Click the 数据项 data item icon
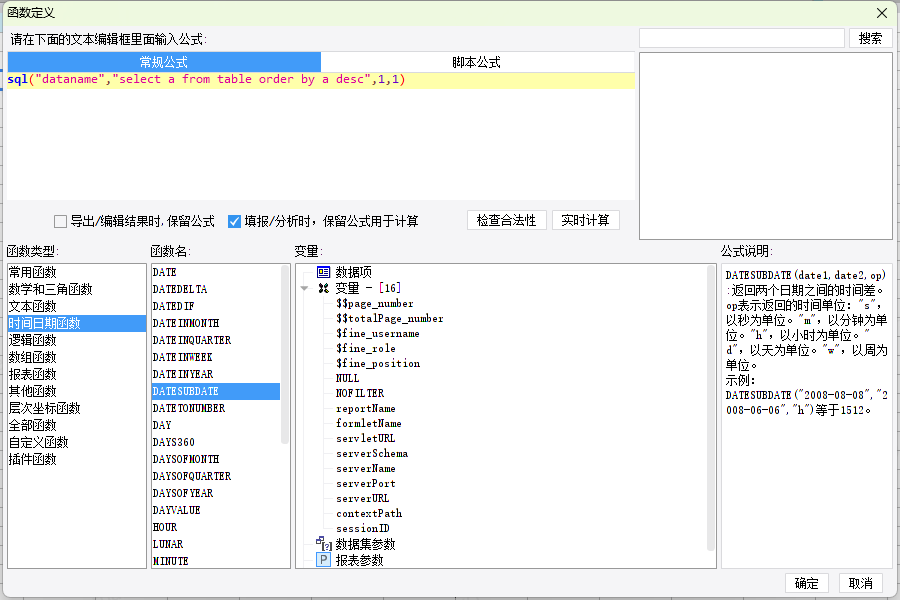 [324, 272]
